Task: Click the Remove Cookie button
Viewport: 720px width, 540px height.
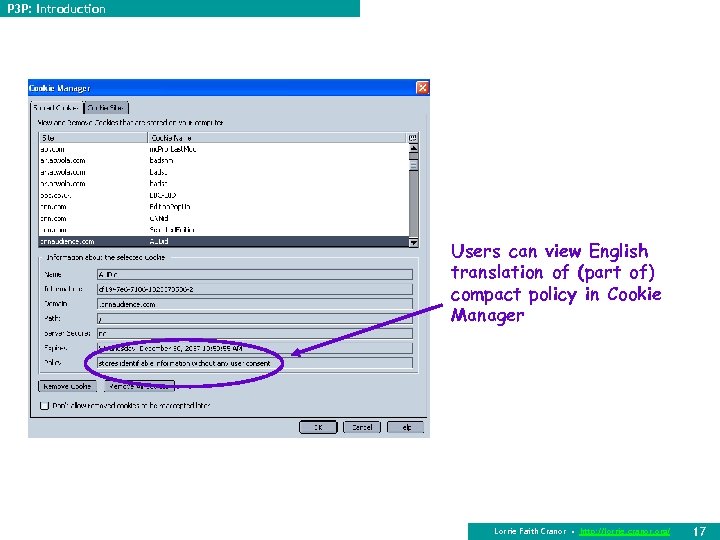Action: [x=68, y=386]
